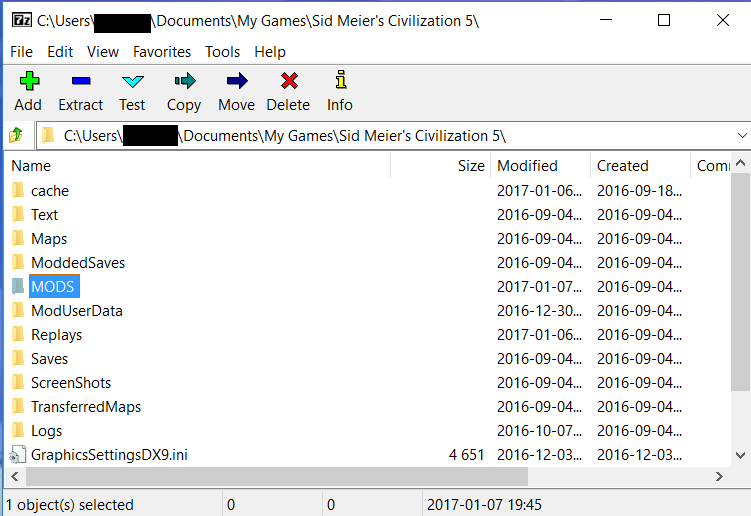Open the Help menu

pos(270,52)
